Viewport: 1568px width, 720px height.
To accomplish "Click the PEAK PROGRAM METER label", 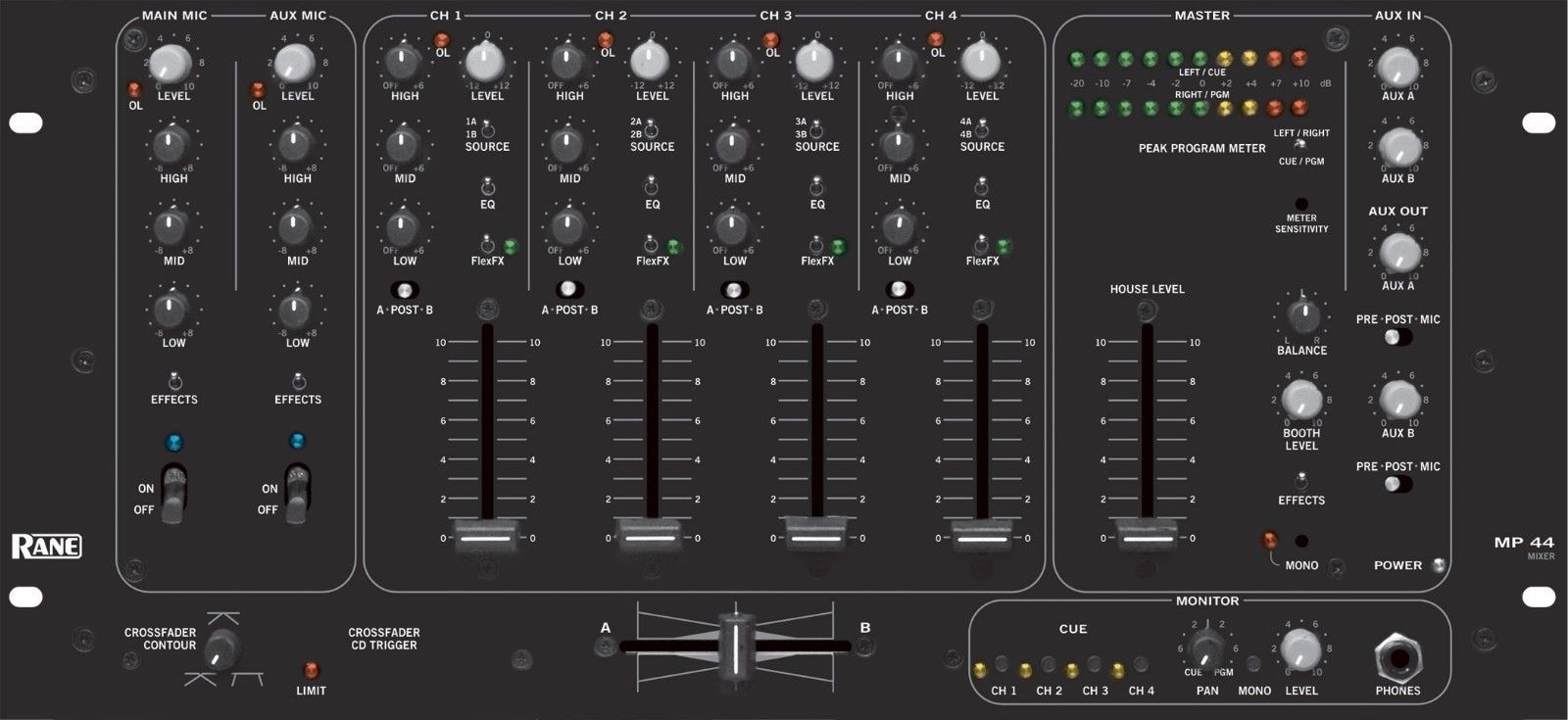I will coord(1201,149).
